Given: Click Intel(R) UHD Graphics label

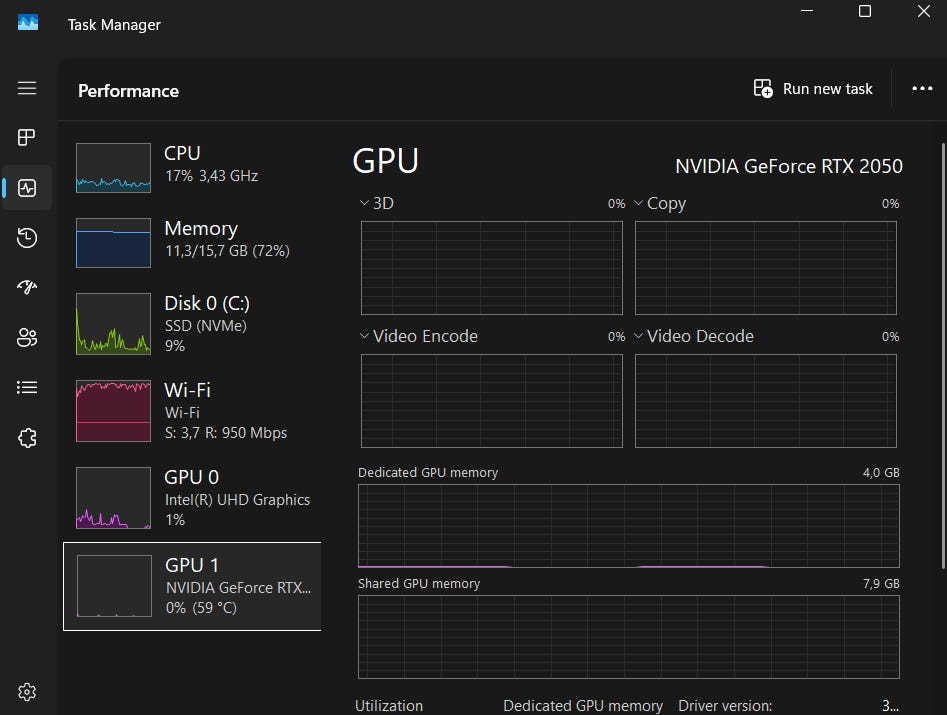Looking at the screenshot, I should click(x=237, y=500).
